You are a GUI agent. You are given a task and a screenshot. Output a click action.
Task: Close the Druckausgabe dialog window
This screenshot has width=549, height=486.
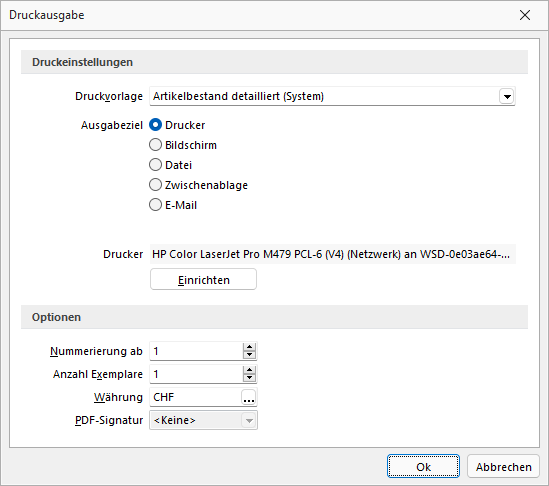pos(525,15)
